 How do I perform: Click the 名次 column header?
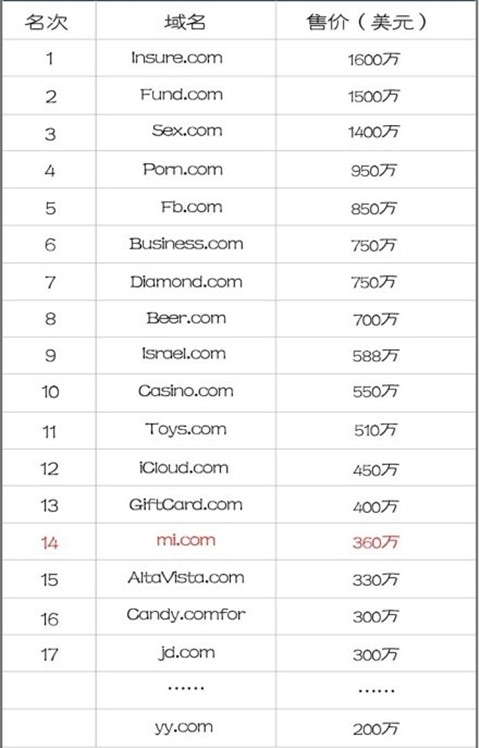[x=46, y=22]
